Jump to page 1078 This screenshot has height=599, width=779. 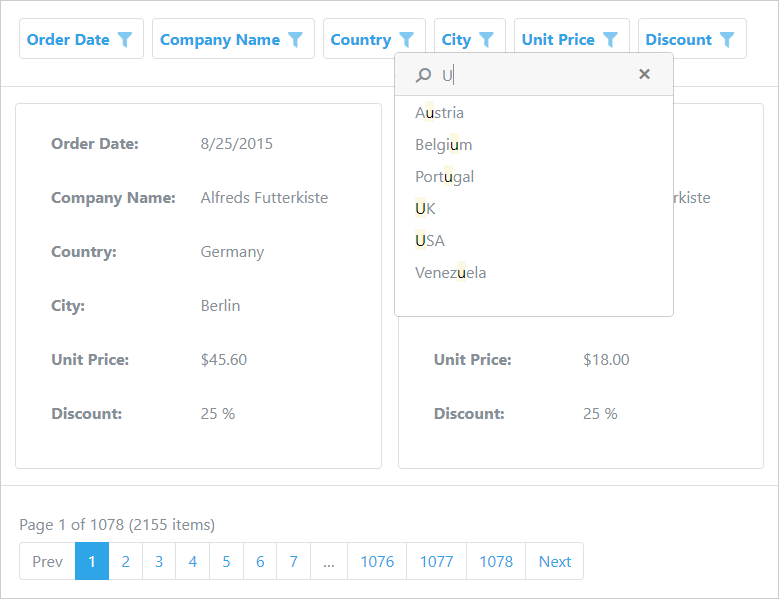tap(495, 561)
